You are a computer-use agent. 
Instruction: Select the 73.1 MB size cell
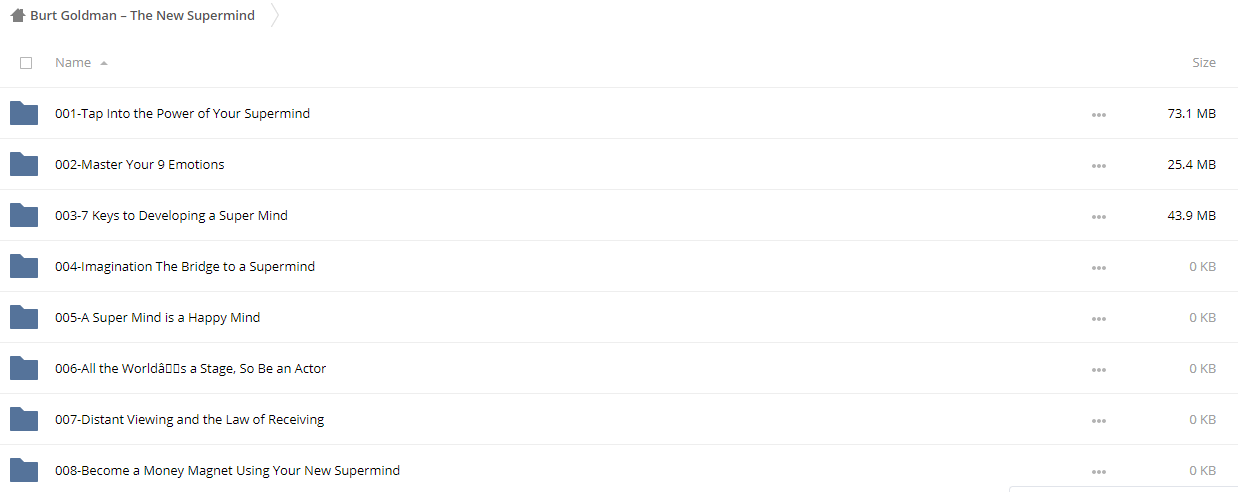click(x=1191, y=113)
